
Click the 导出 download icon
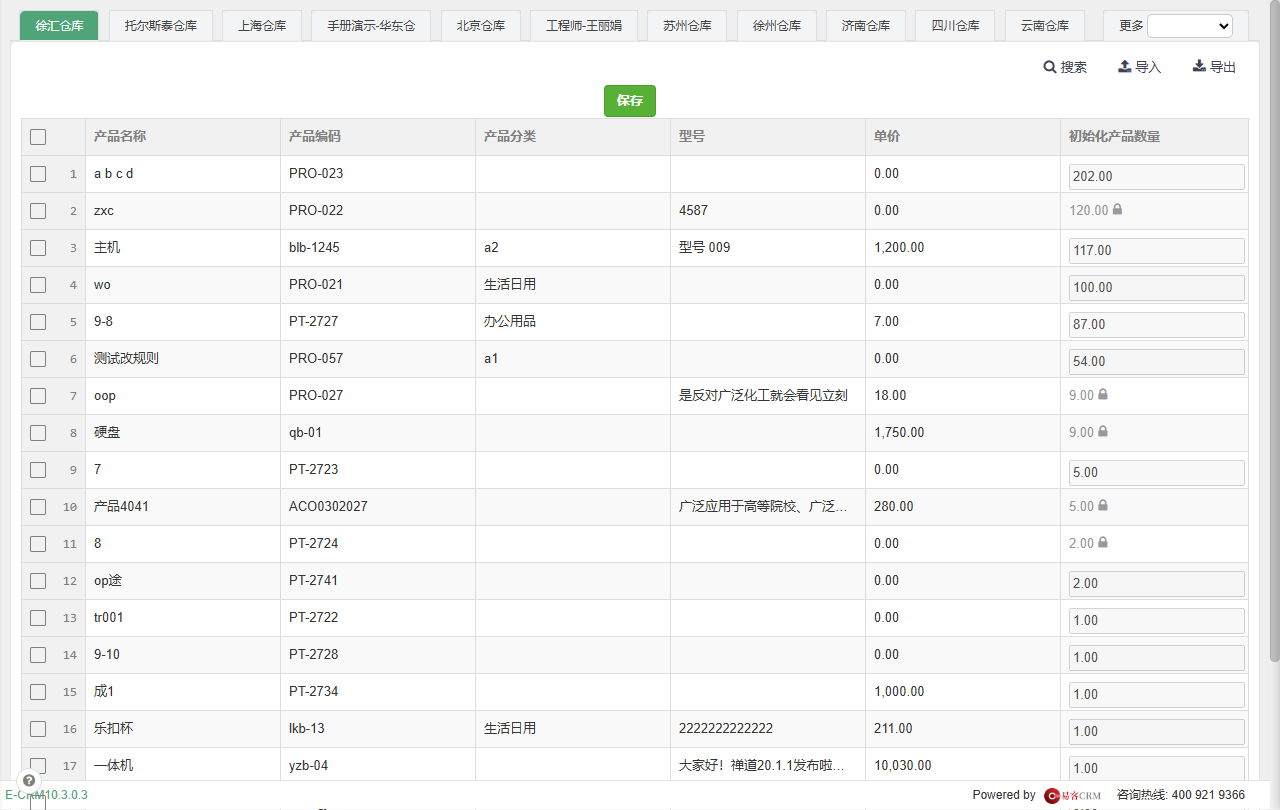(1200, 66)
